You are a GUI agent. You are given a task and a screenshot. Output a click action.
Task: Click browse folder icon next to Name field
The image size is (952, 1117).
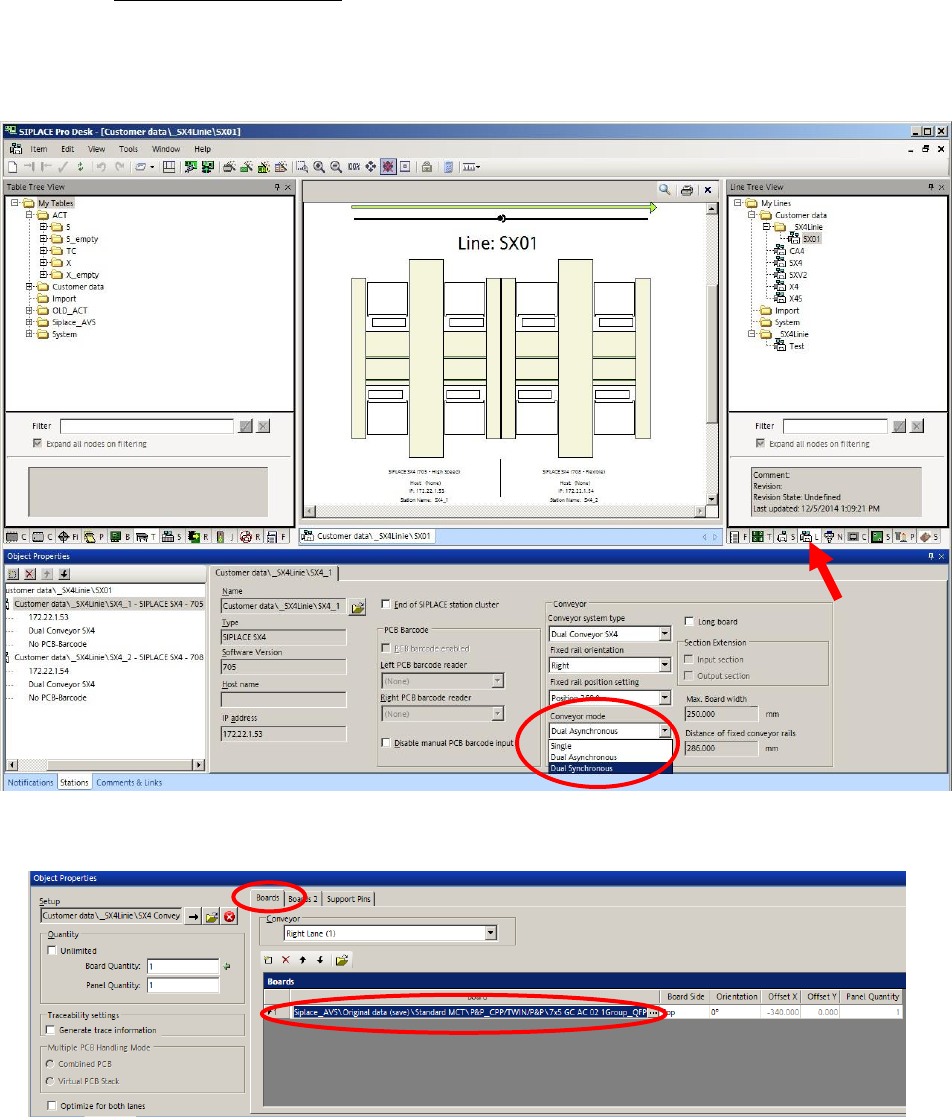358,607
